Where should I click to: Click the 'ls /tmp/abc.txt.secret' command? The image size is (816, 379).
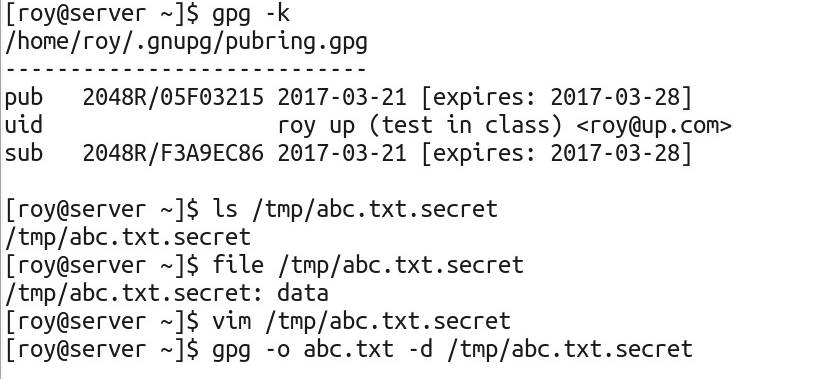pos(355,210)
